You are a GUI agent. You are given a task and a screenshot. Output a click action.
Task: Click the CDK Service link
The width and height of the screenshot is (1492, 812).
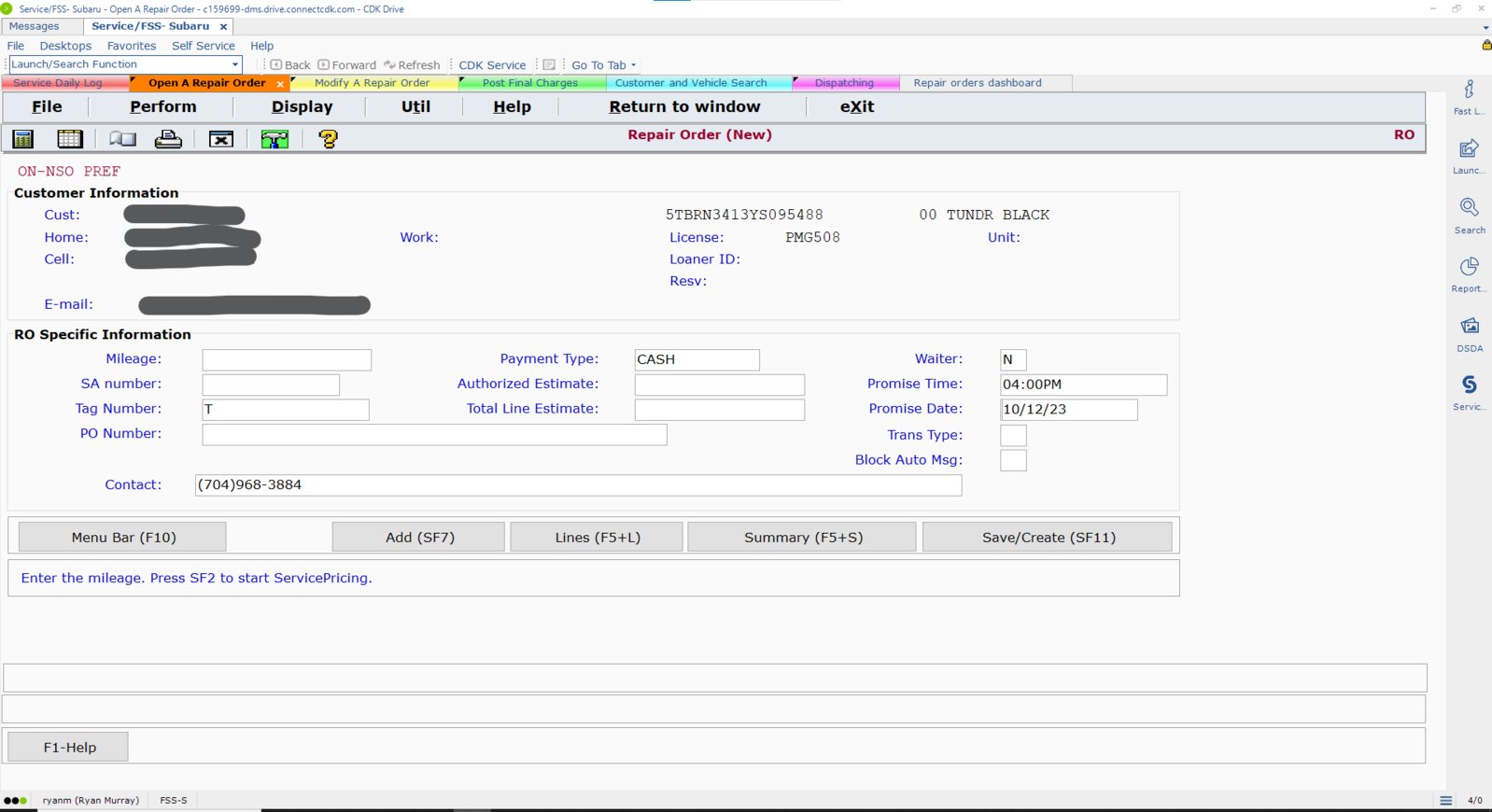[x=492, y=65]
